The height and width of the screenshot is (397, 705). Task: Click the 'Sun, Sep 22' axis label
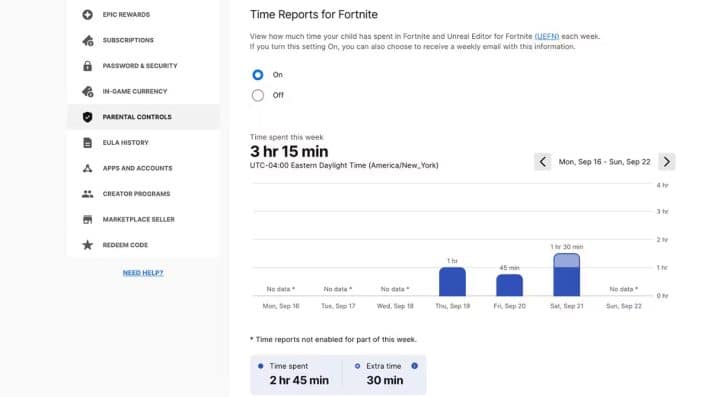[624, 306]
